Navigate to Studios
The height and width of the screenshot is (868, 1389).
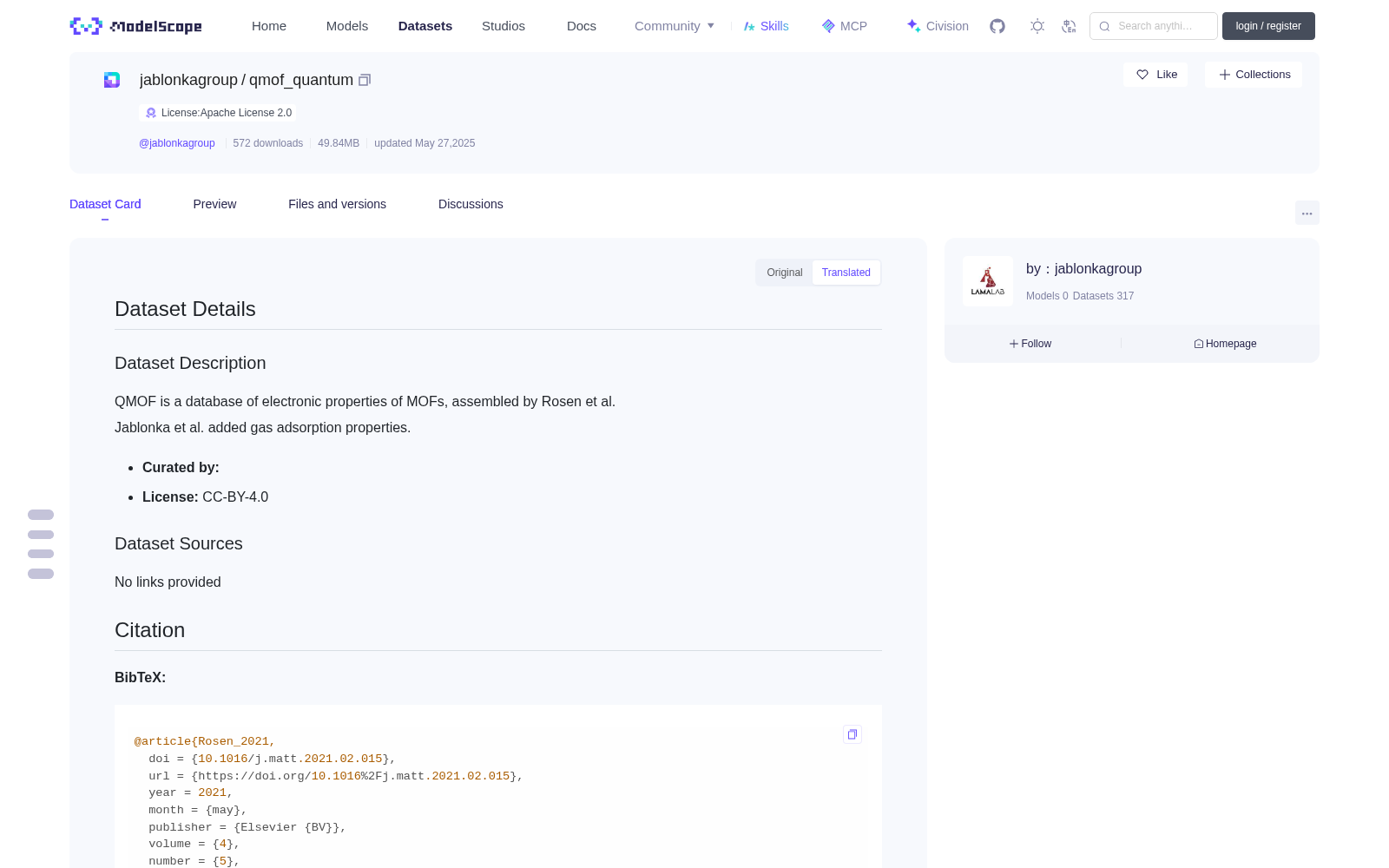504,26
